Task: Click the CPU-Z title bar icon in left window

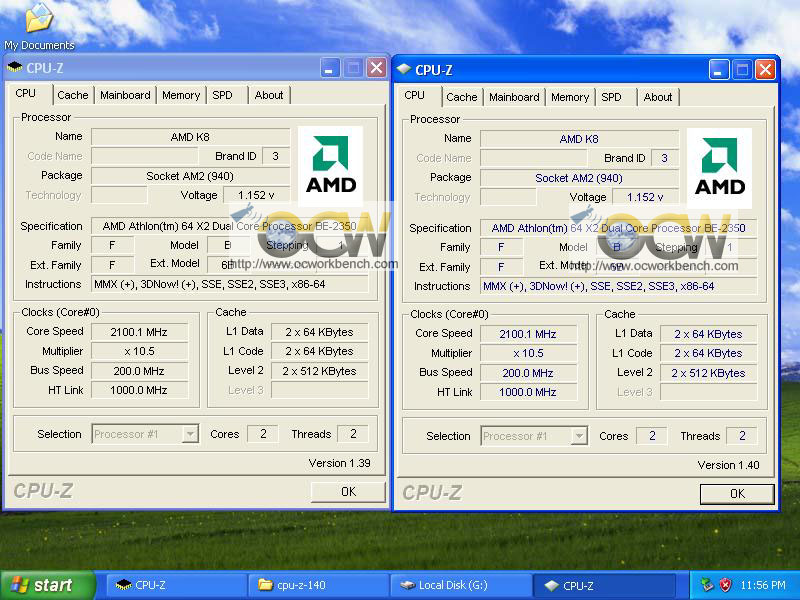Action: tap(15, 67)
